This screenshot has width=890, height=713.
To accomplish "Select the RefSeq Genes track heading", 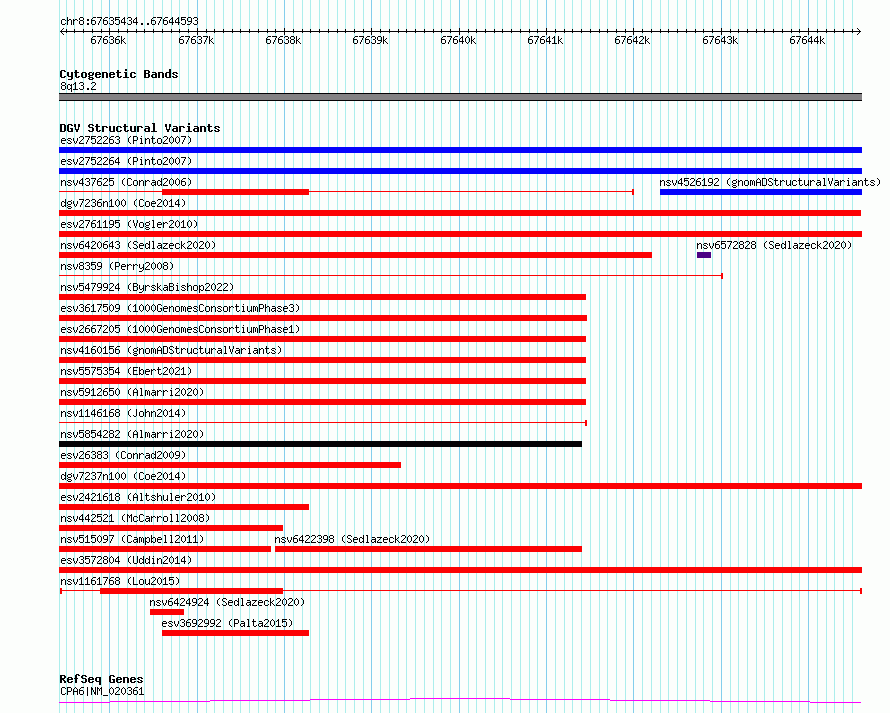I will coord(101,679).
